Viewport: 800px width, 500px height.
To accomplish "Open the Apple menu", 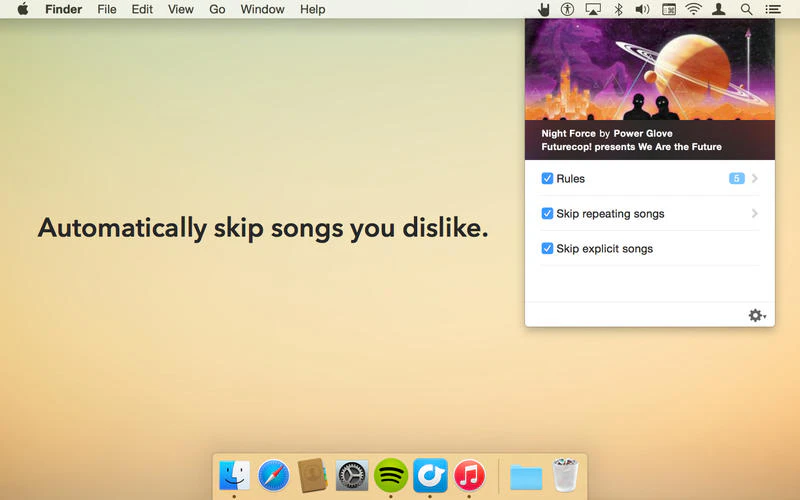I will point(23,9).
